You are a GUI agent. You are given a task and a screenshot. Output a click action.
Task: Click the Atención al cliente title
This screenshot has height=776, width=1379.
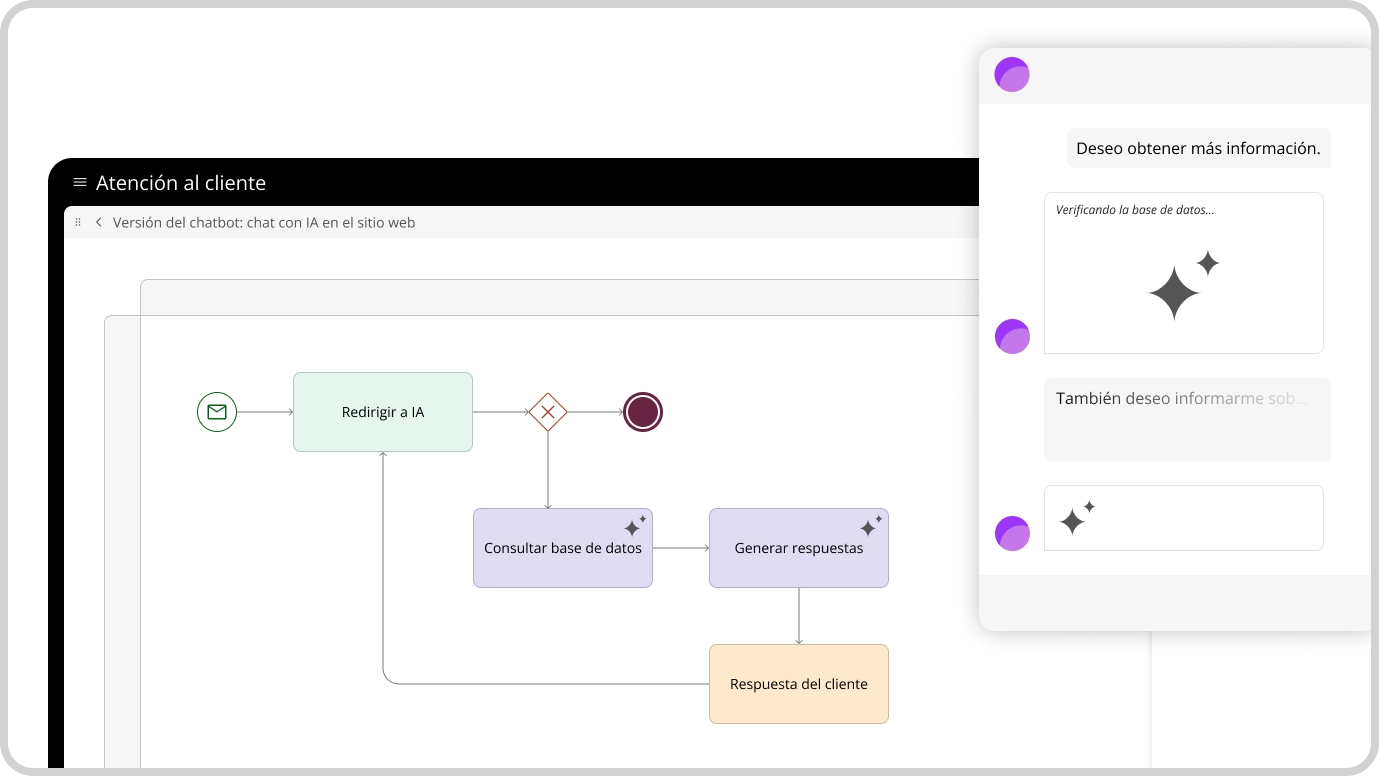coord(181,183)
